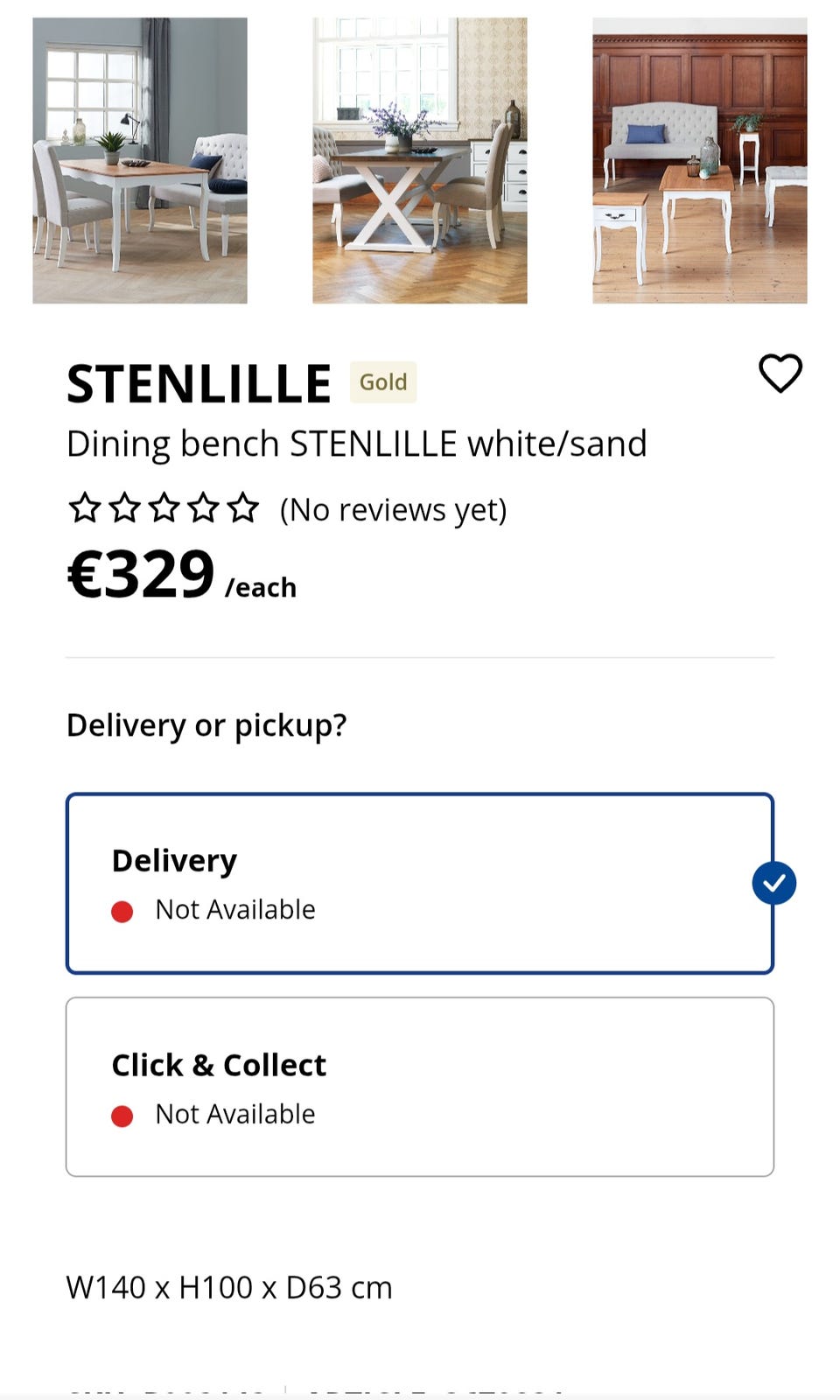840x1400 pixels.
Task: Click the "Dining bench STENLILLE white/sand" description
Action: [x=356, y=444]
